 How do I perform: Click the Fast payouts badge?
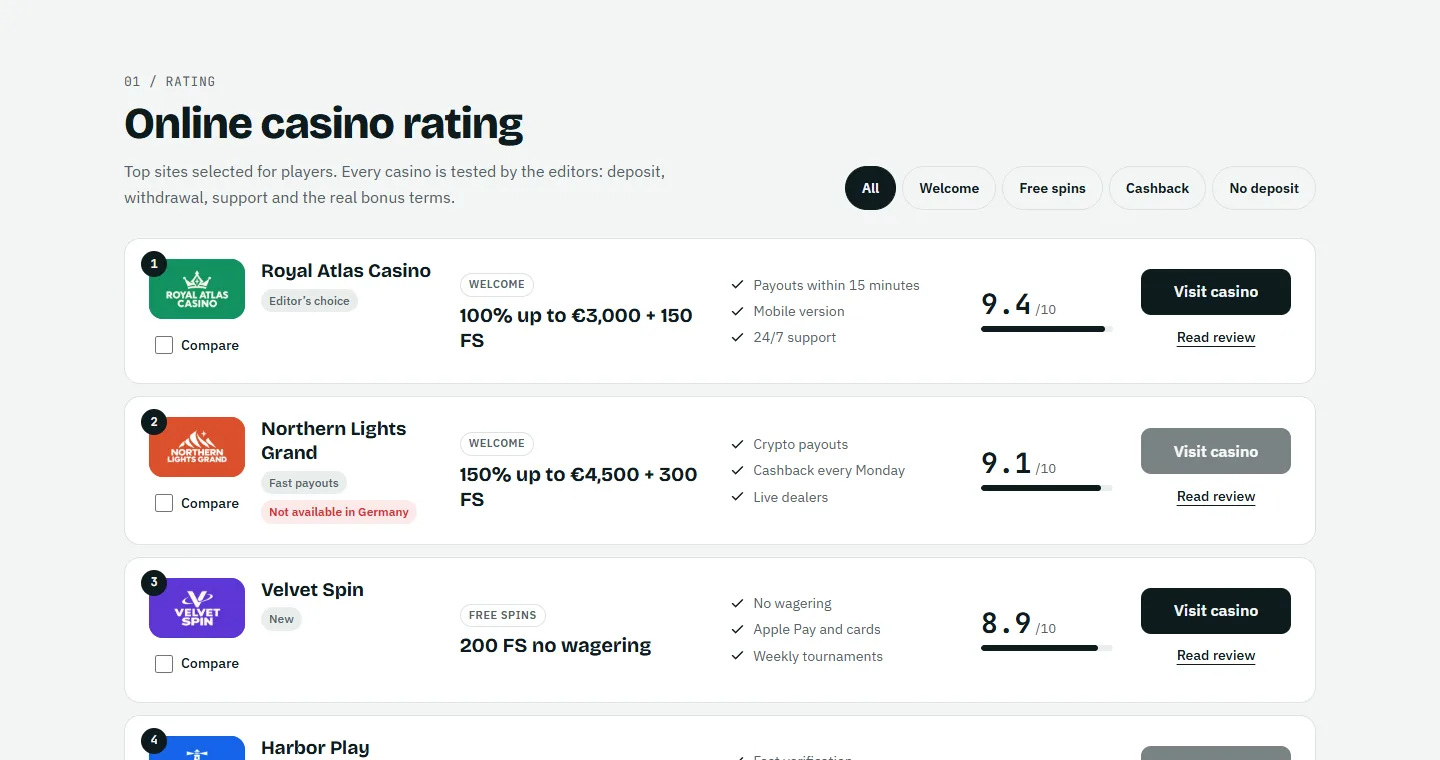(x=304, y=483)
